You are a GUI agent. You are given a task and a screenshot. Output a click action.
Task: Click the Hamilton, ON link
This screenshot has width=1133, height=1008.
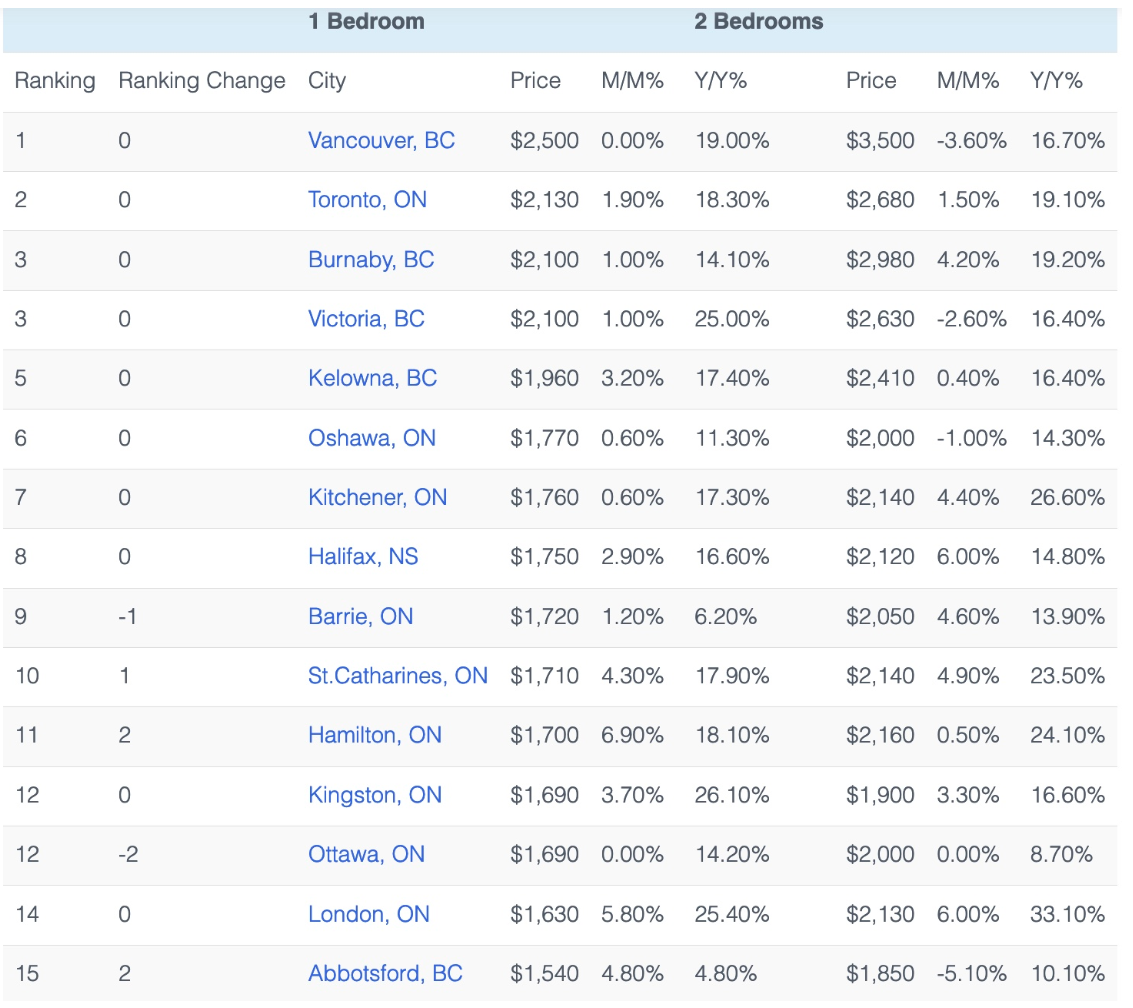[x=374, y=736]
